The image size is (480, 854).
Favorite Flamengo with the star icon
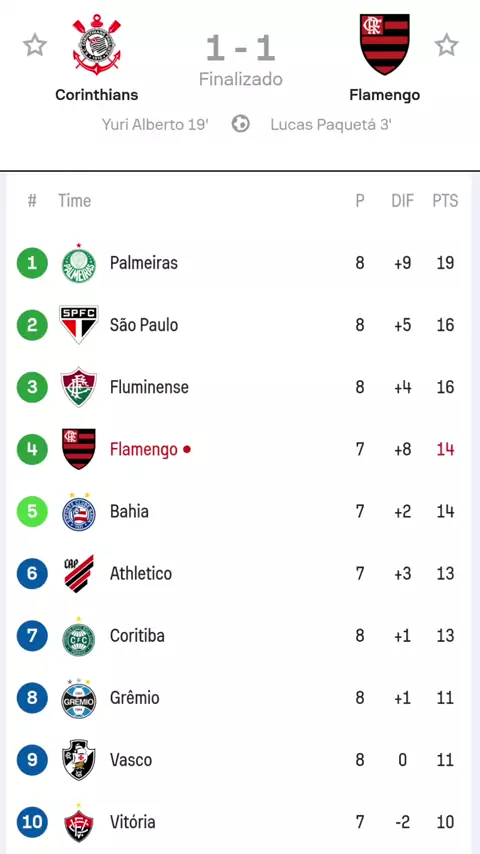[x=446, y=45]
